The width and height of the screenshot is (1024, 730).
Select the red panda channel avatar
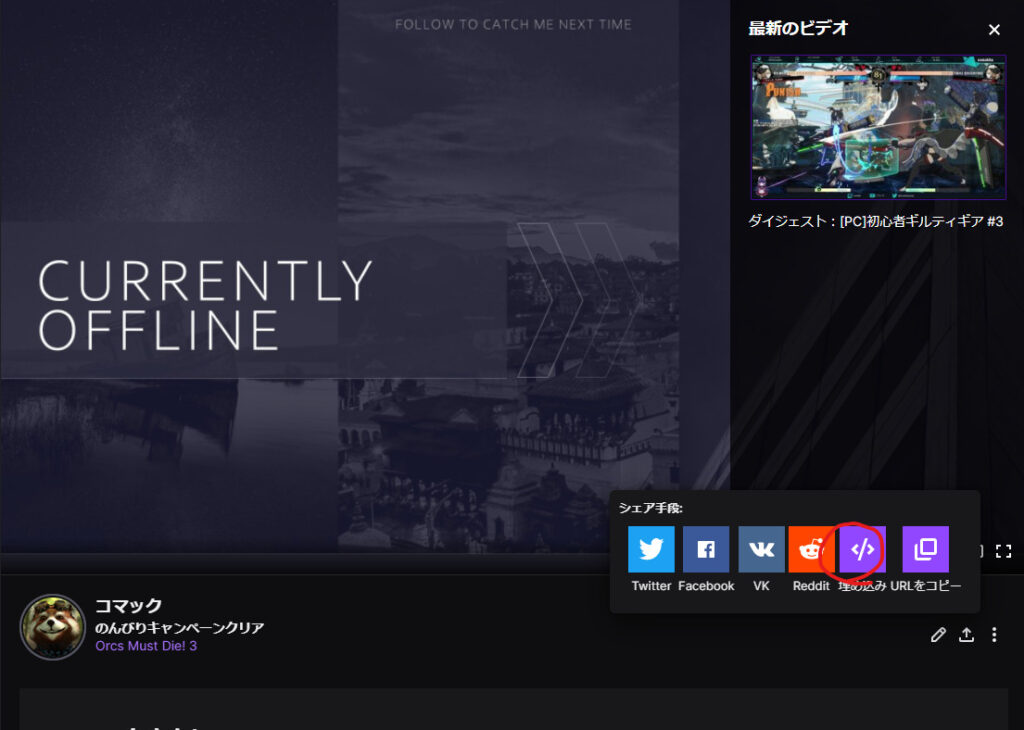(53, 627)
